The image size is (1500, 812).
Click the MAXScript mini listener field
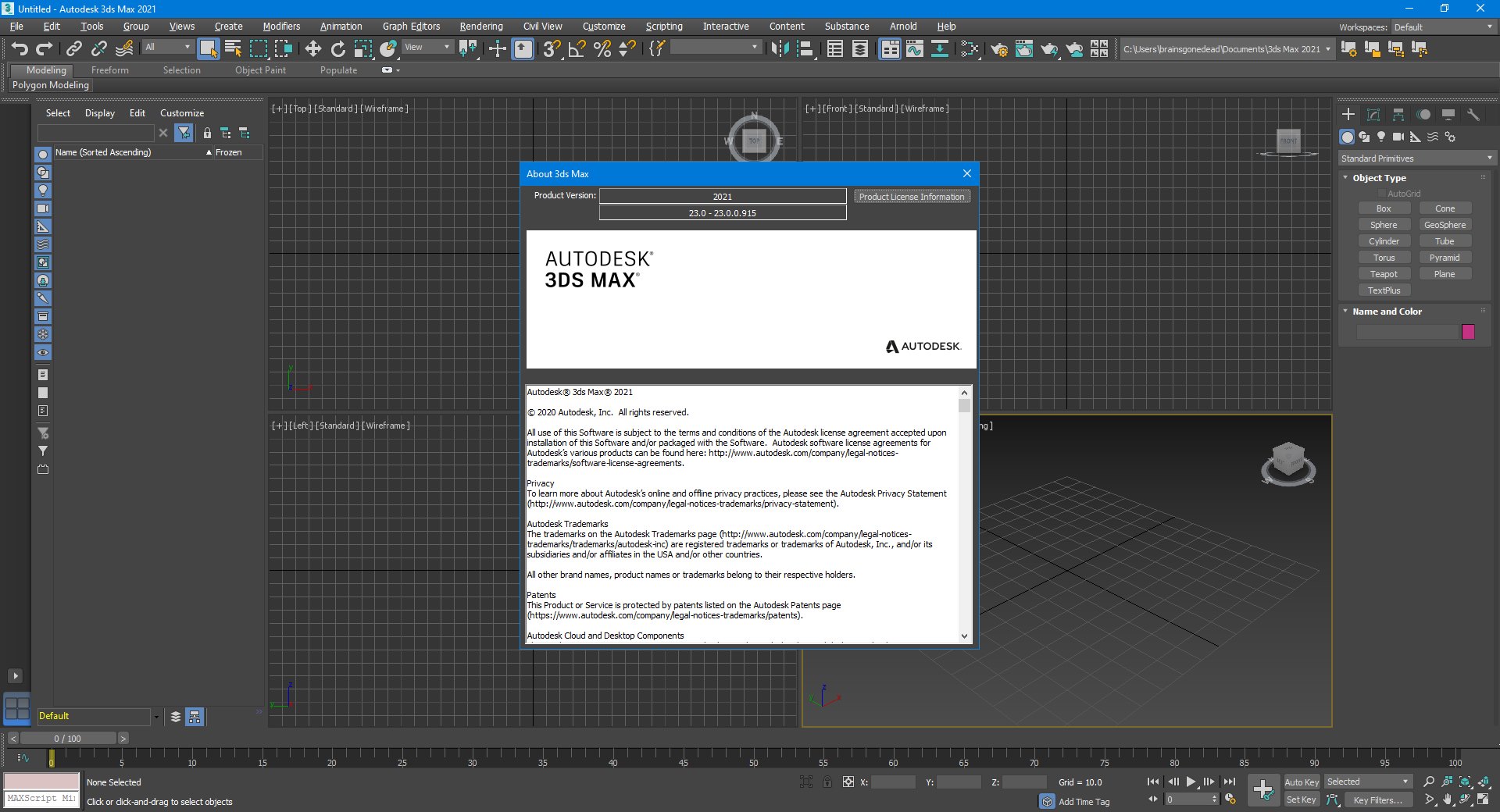[41, 799]
